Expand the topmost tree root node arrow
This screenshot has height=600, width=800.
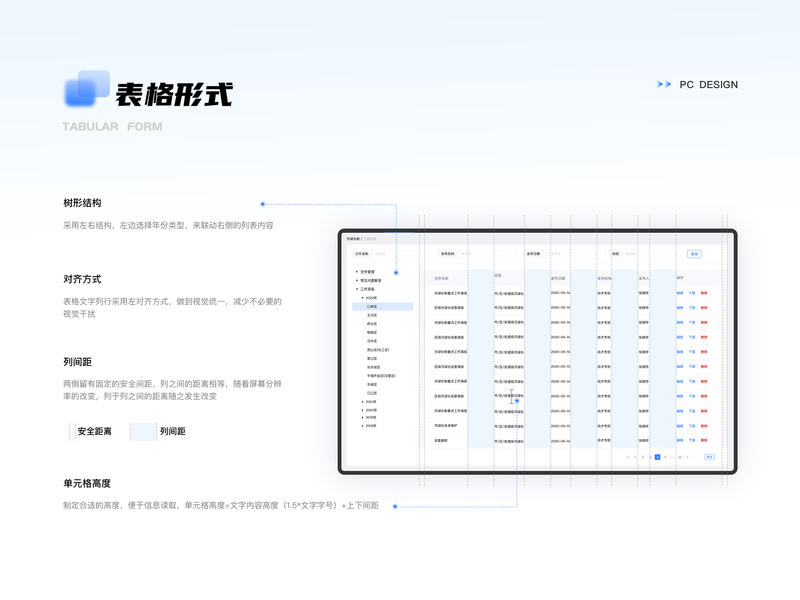[x=357, y=272]
